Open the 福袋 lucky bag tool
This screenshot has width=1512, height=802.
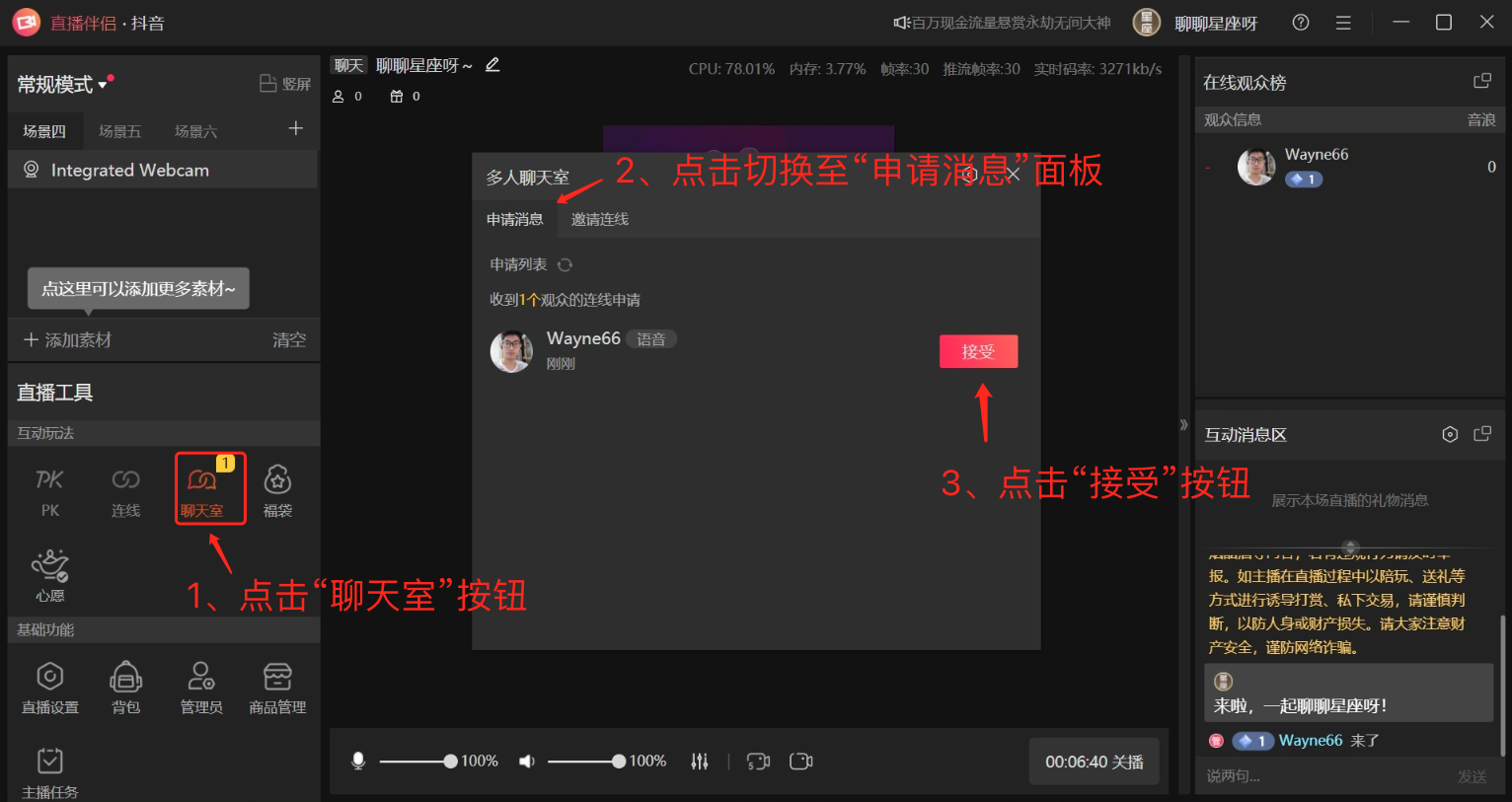277,490
